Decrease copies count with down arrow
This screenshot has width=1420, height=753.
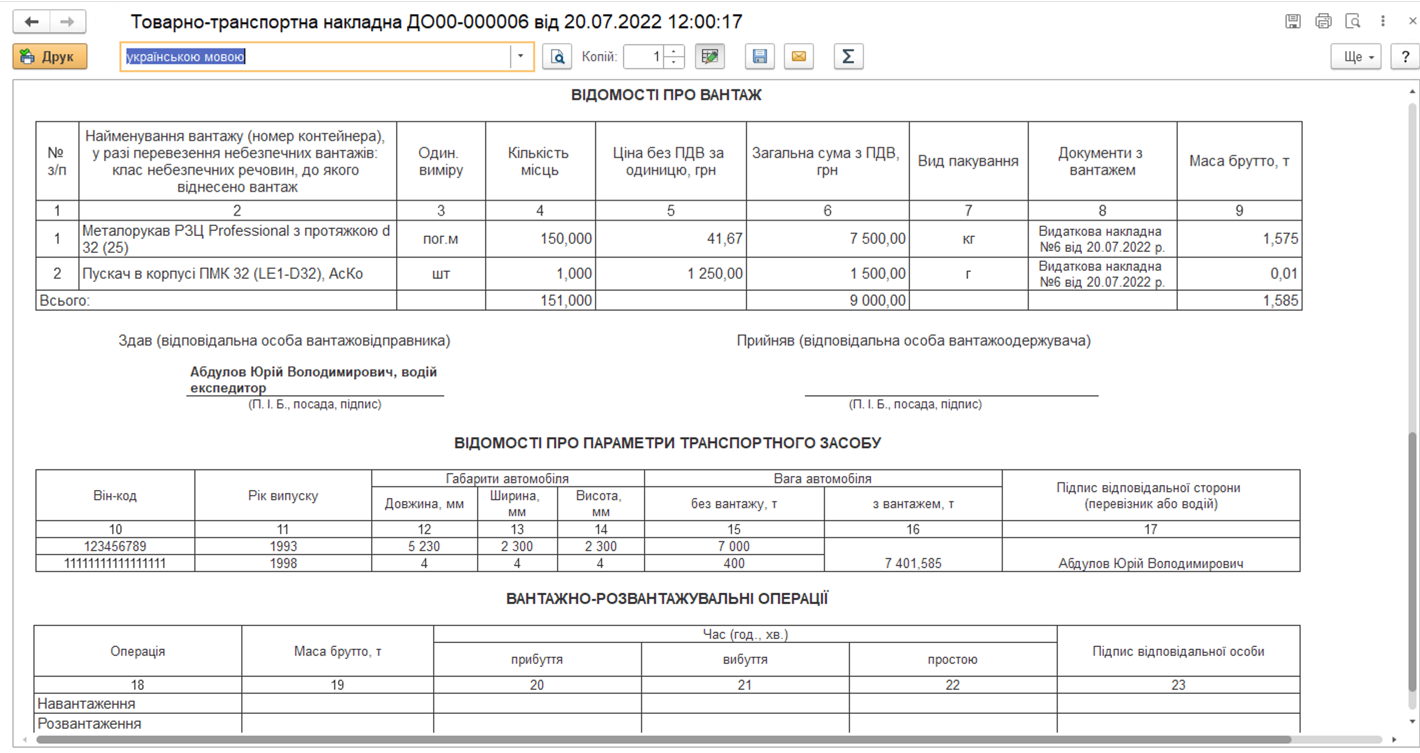[x=674, y=63]
